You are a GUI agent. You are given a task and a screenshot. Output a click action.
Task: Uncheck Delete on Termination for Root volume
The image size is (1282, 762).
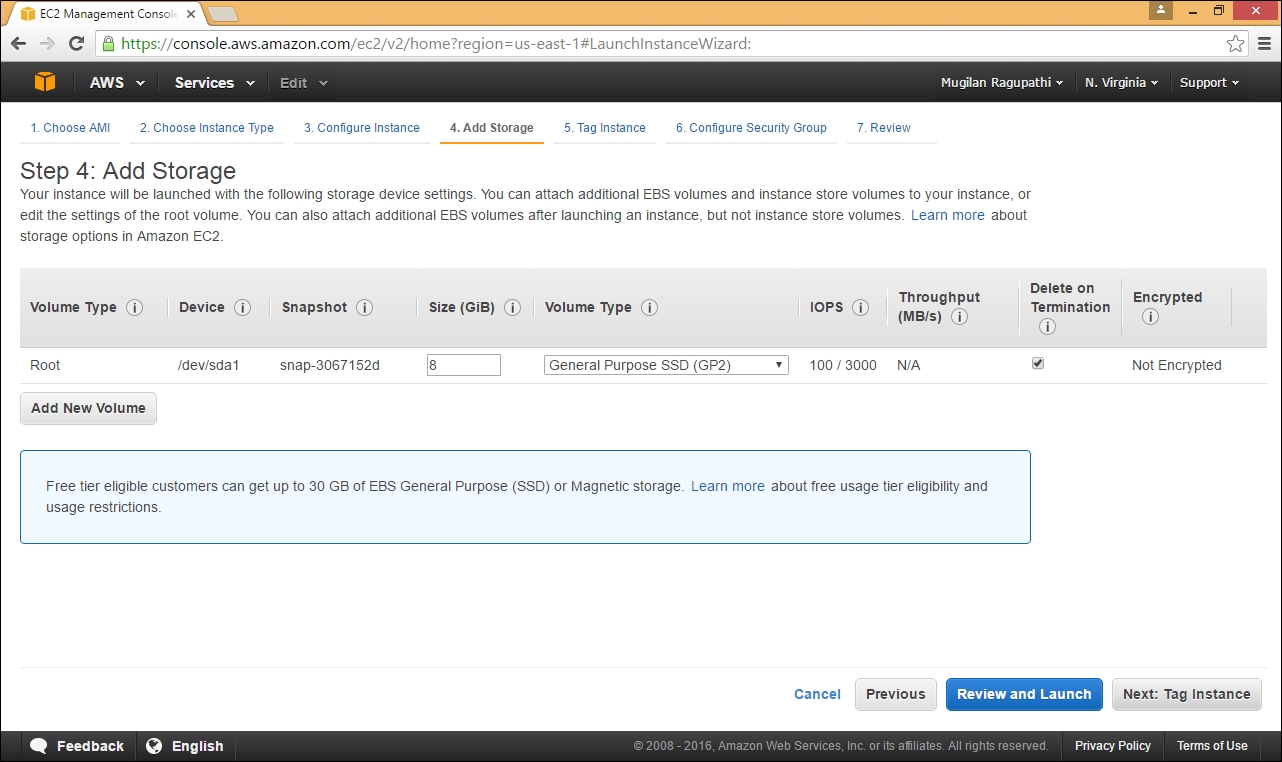coord(1038,364)
